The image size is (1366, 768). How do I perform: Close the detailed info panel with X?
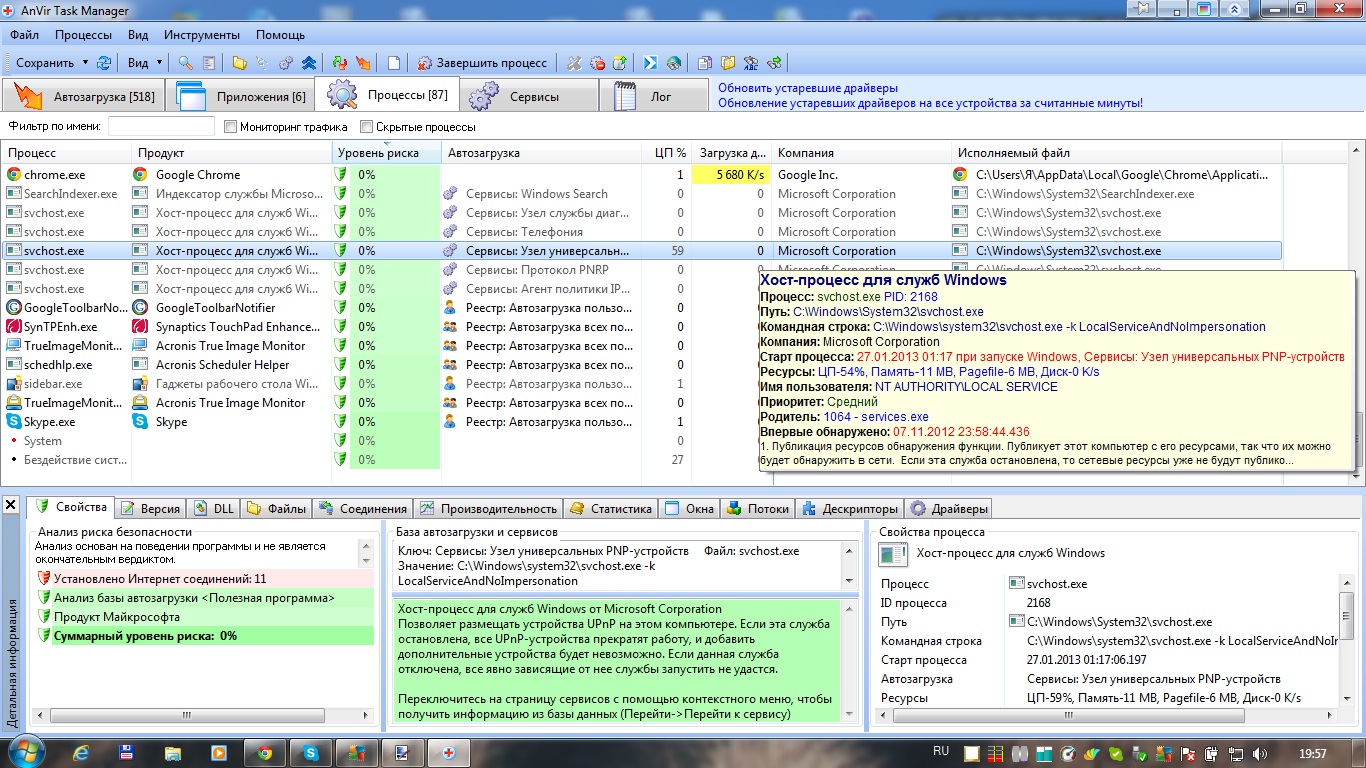click(x=11, y=505)
